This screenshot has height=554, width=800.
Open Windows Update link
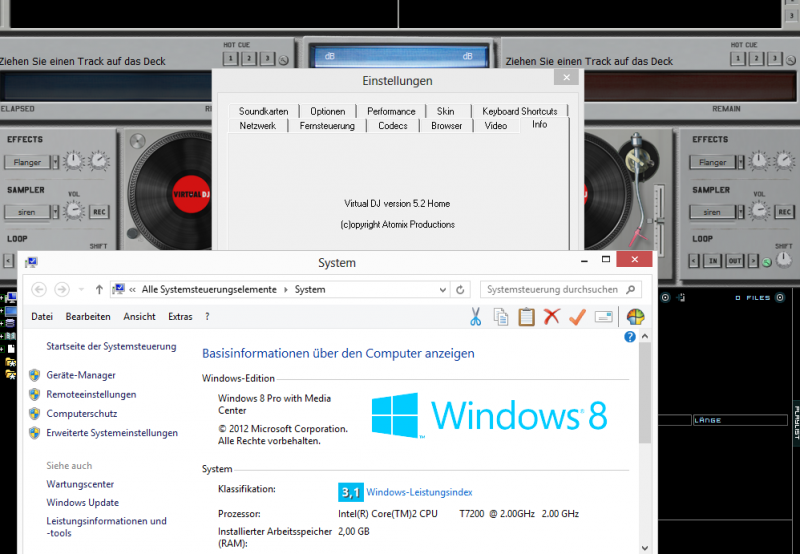point(83,502)
